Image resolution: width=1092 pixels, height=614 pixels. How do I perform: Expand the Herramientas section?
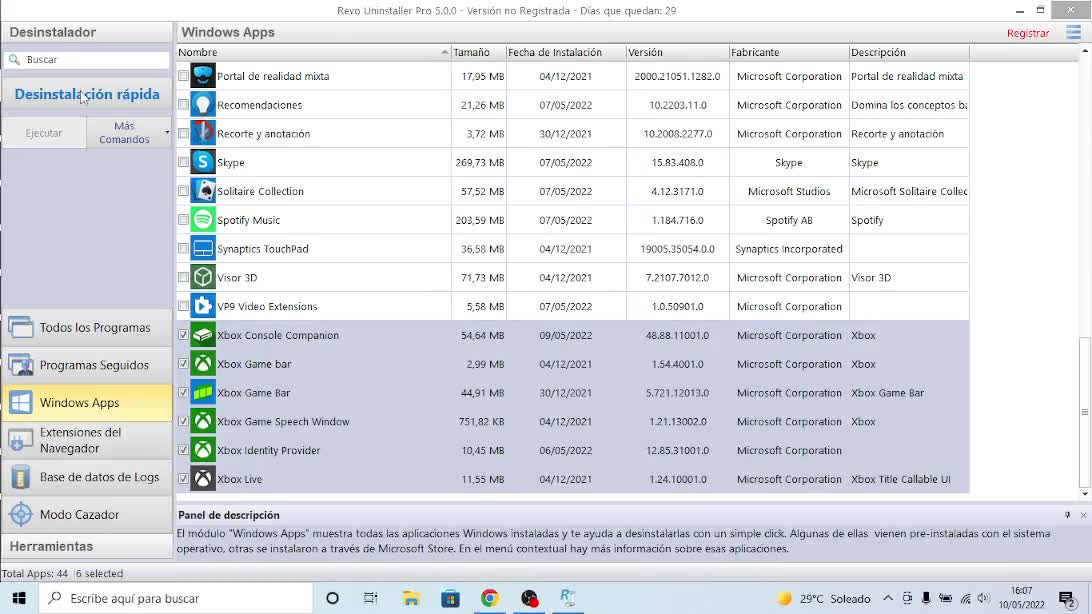87,546
